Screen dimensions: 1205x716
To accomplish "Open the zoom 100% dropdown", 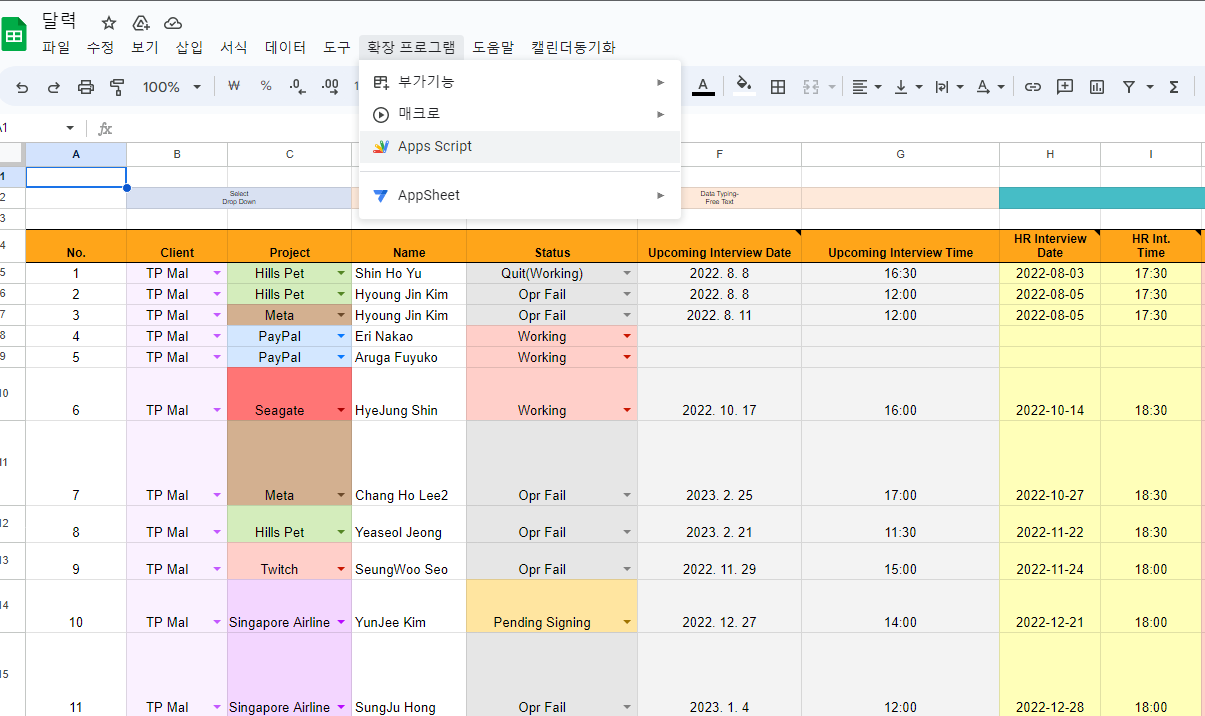I will [171, 87].
